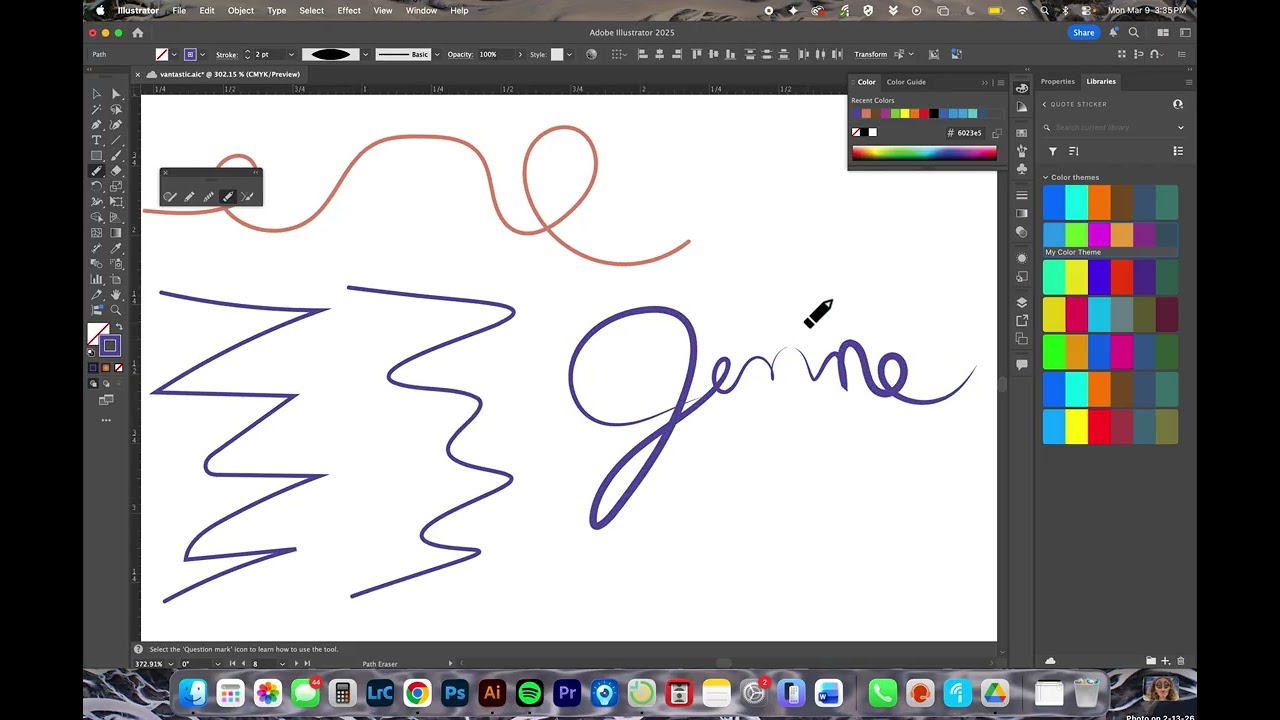1280x720 pixels.
Task: Open Transform link in control bar
Action: coord(870,54)
